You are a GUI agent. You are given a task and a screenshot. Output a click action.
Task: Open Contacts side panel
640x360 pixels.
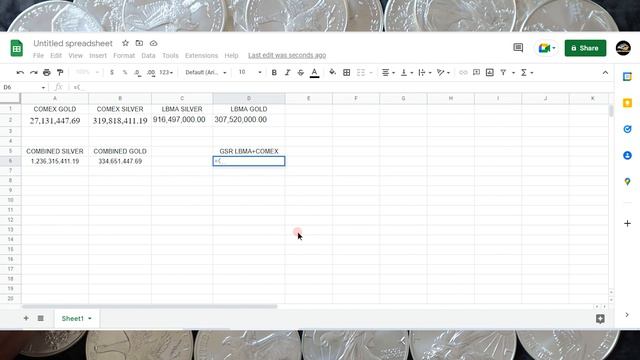click(x=627, y=156)
